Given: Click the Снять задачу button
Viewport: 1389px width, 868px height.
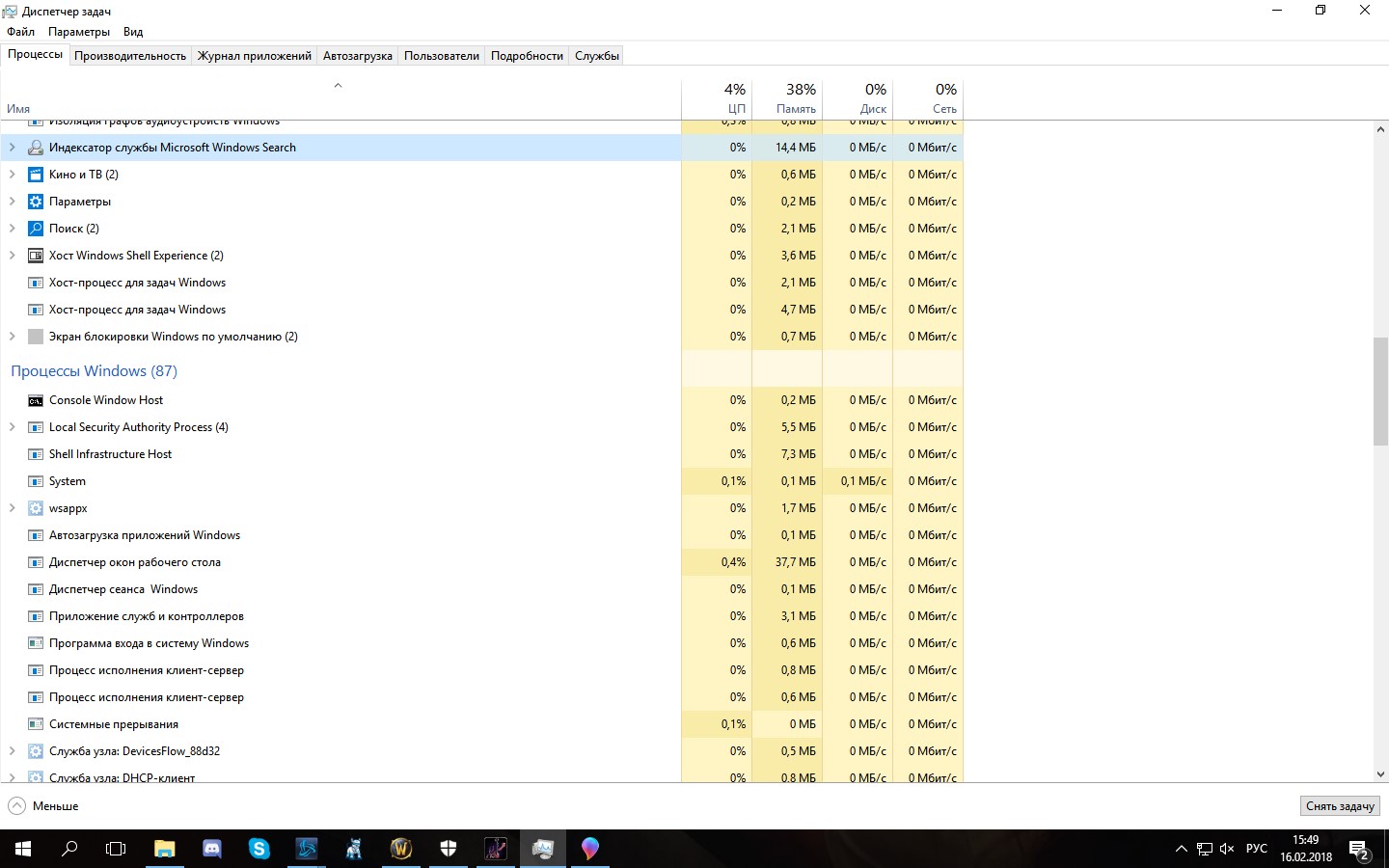Looking at the screenshot, I should [1340, 806].
